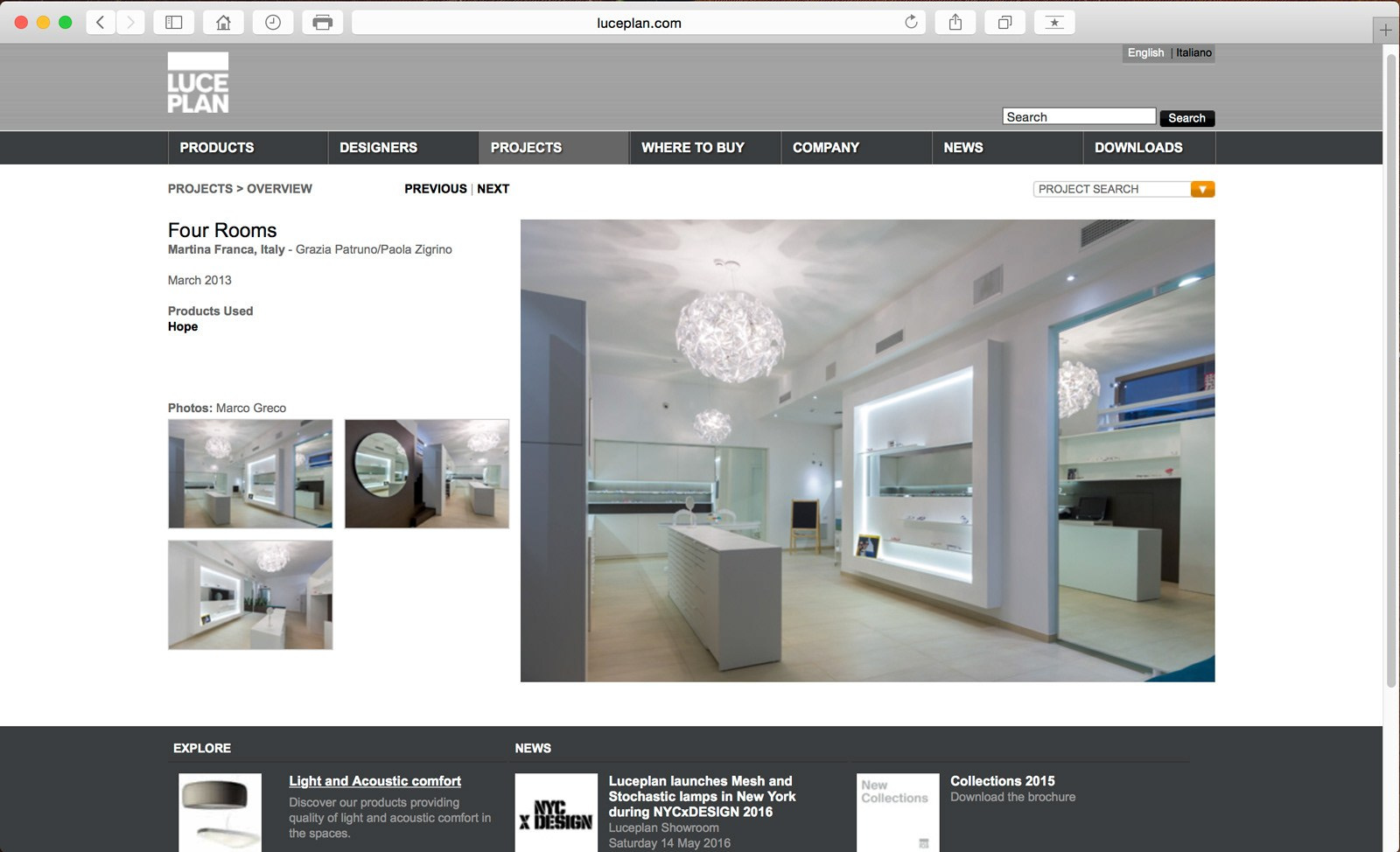Open the share sheet icon
This screenshot has width=1400, height=852.
tap(955, 23)
